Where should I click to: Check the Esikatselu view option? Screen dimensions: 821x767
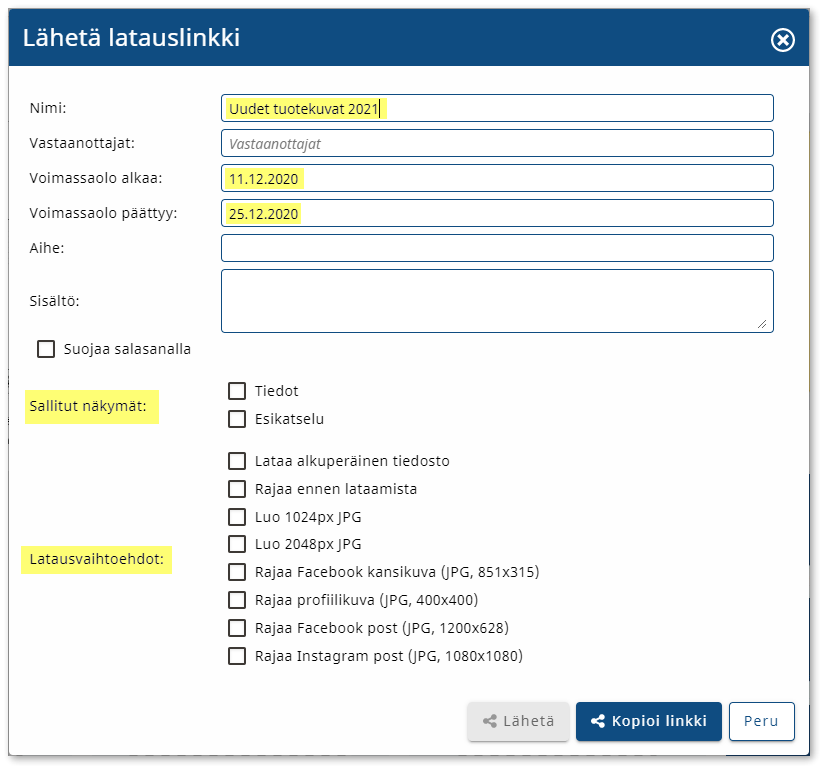tap(237, 419)
